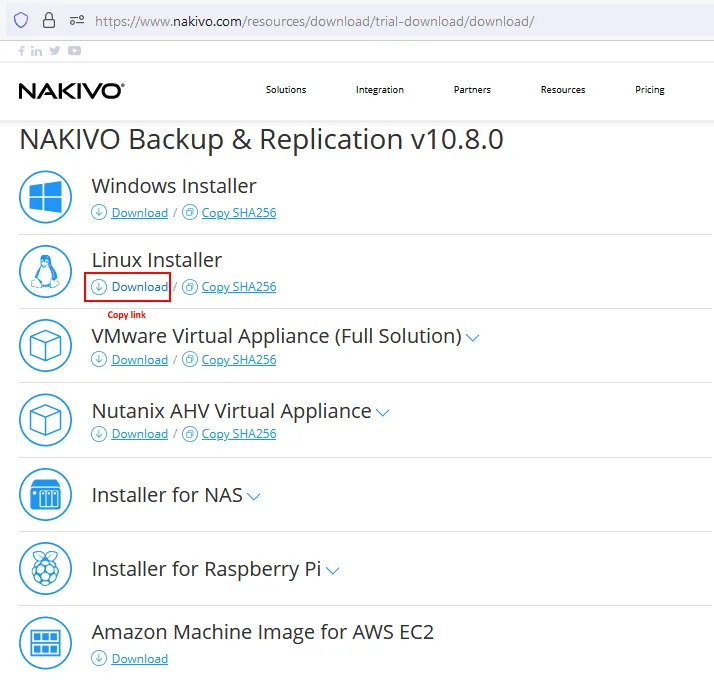Open the Resources menu

click(x=563, y=90)
